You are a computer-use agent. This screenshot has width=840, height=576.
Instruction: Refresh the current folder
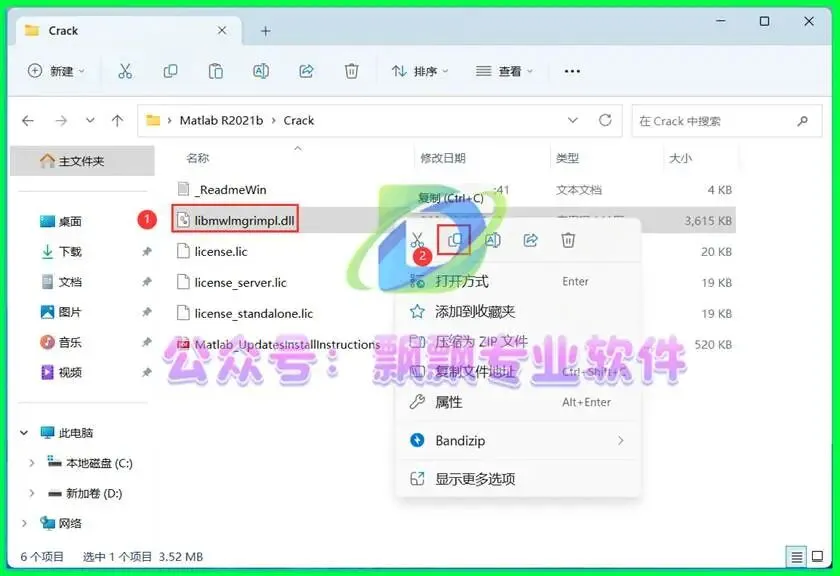pos(605,120)
